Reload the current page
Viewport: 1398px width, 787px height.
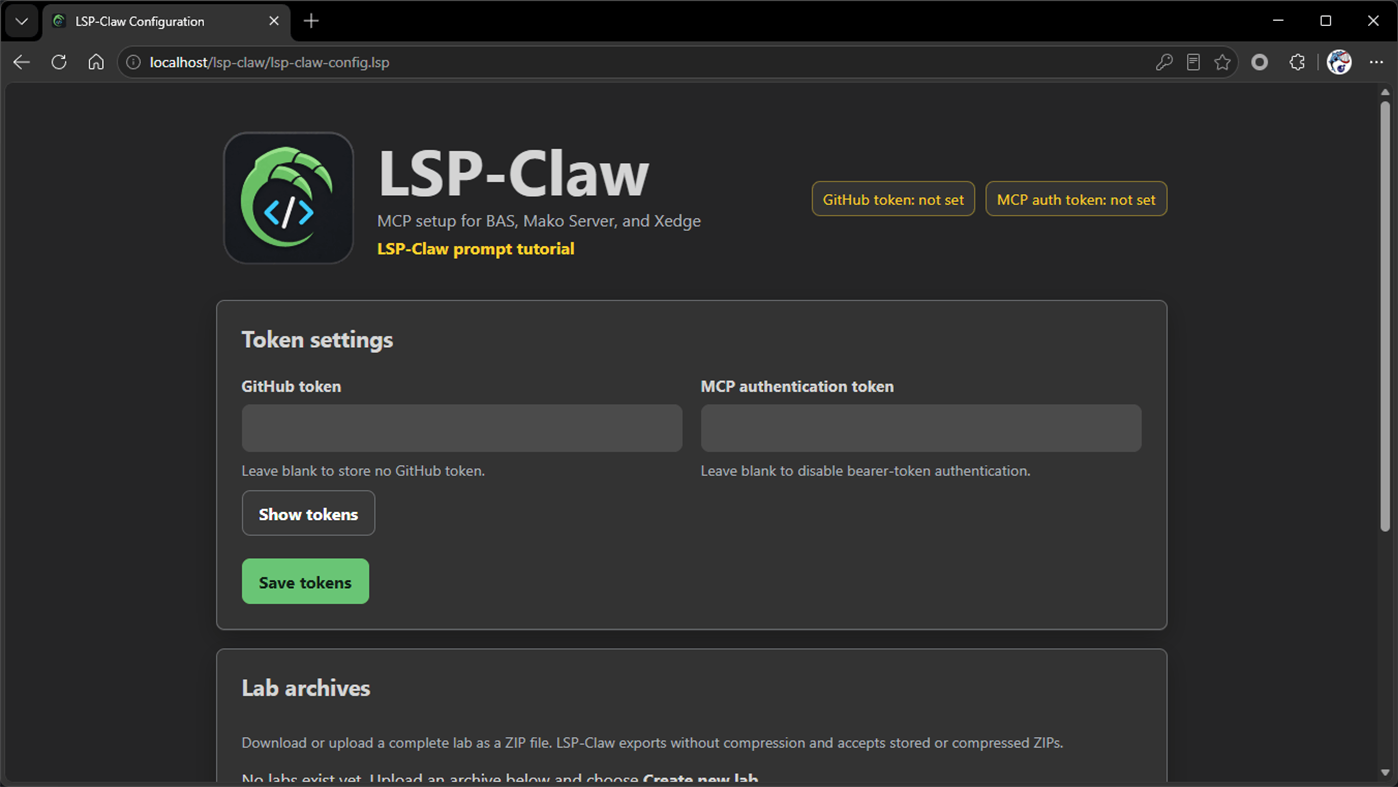pos(59,62)
